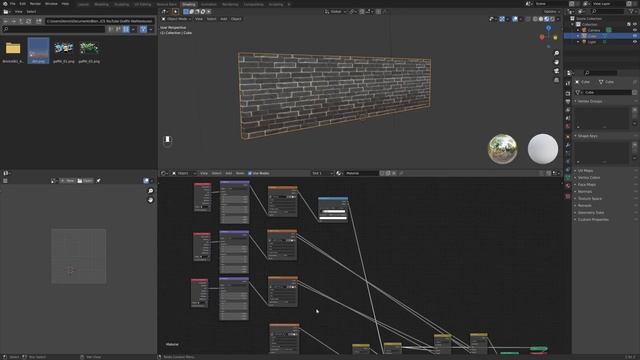This screenshot has width=640, height=360.
Task: Switch to wireframe viewport shading
Action: (535, 19)
